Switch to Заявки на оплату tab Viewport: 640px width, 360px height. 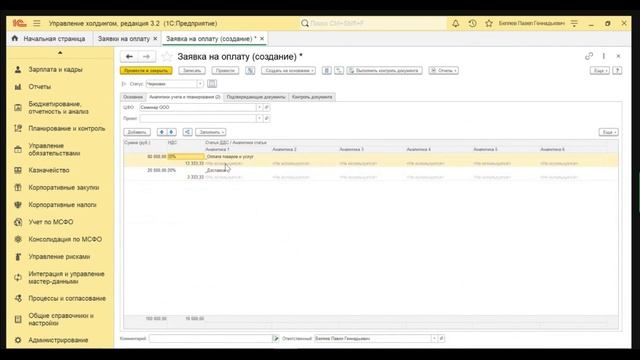[x=124, y=38]
